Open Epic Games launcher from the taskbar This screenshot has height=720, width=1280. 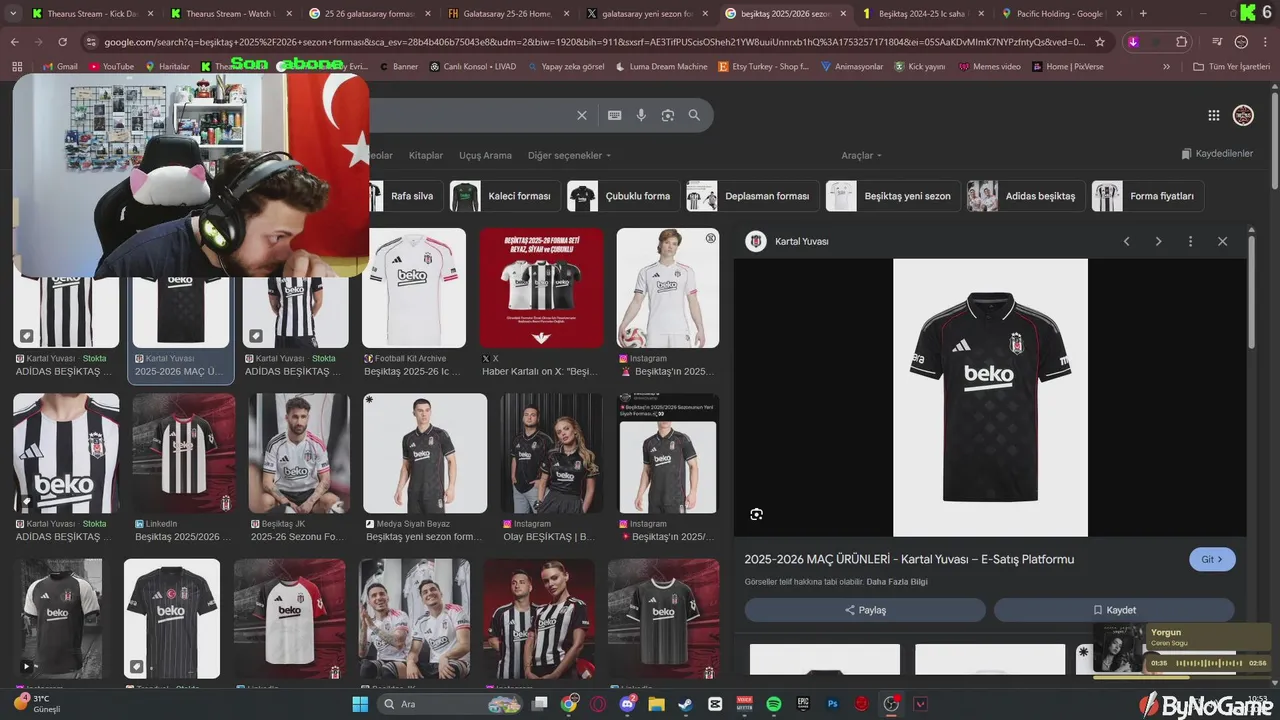coord(803,704)
